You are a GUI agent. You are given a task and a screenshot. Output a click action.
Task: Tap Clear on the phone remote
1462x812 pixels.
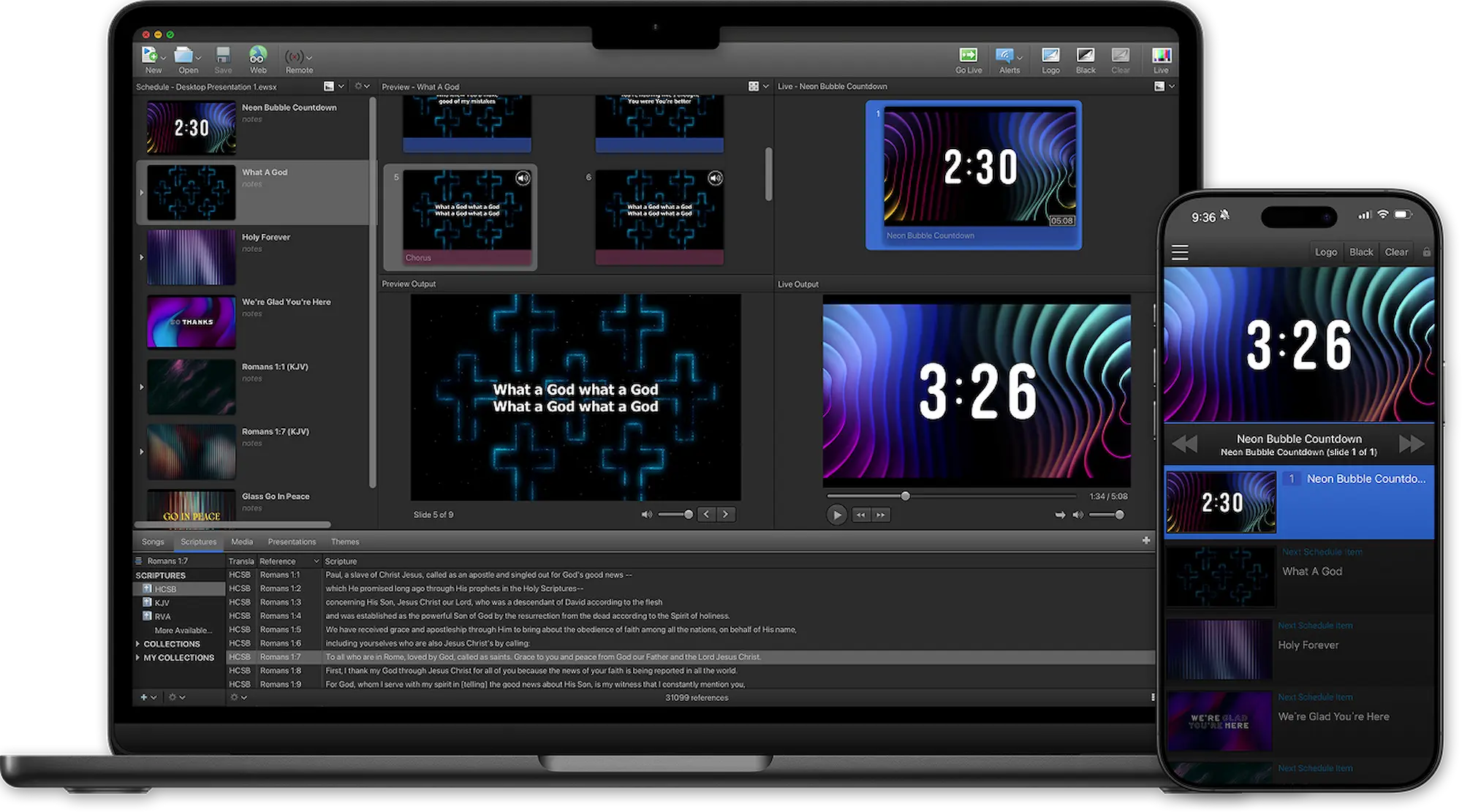point(1396,251)
